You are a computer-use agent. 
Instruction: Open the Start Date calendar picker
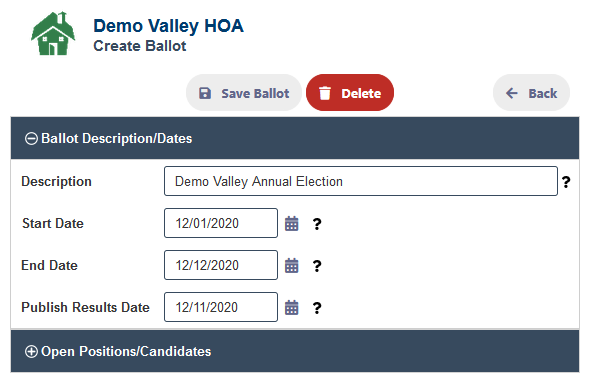tap(291, 224)
